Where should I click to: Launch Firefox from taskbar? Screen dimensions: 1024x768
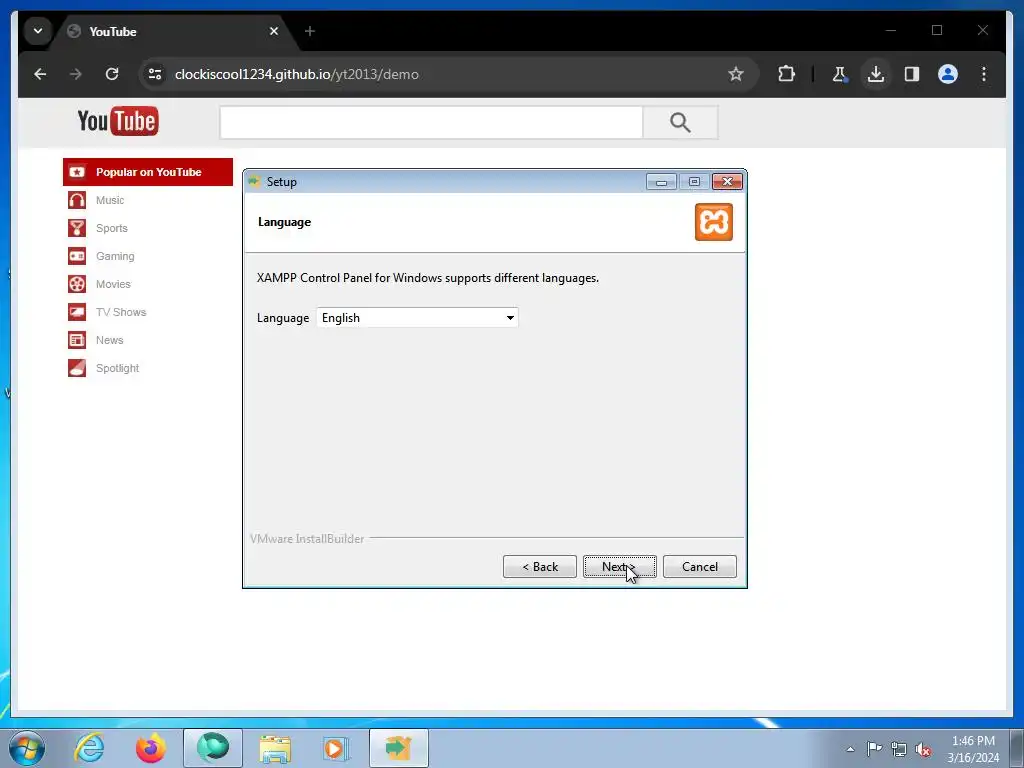150,748
